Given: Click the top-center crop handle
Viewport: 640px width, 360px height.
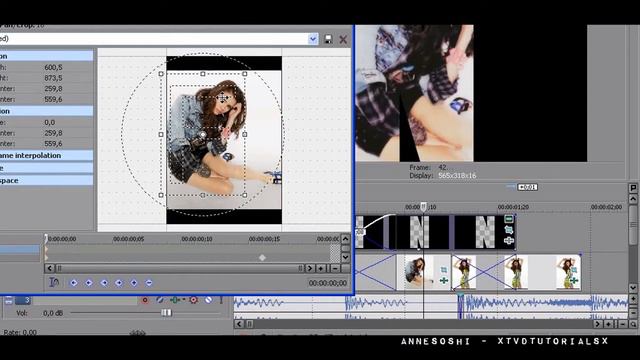Looking at the screenshot, I should pyautogui.click(x=203, y=74).
